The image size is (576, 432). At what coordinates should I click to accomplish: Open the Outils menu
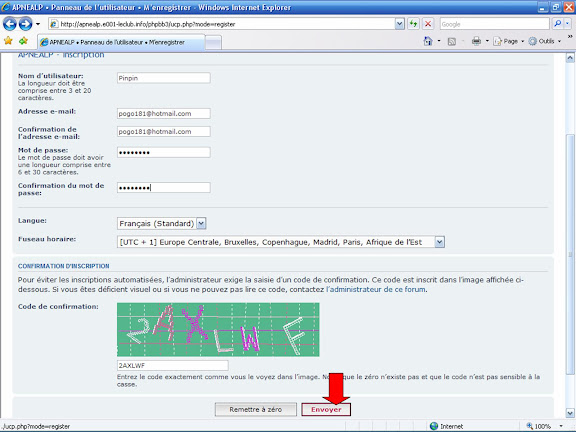(545, 41)
